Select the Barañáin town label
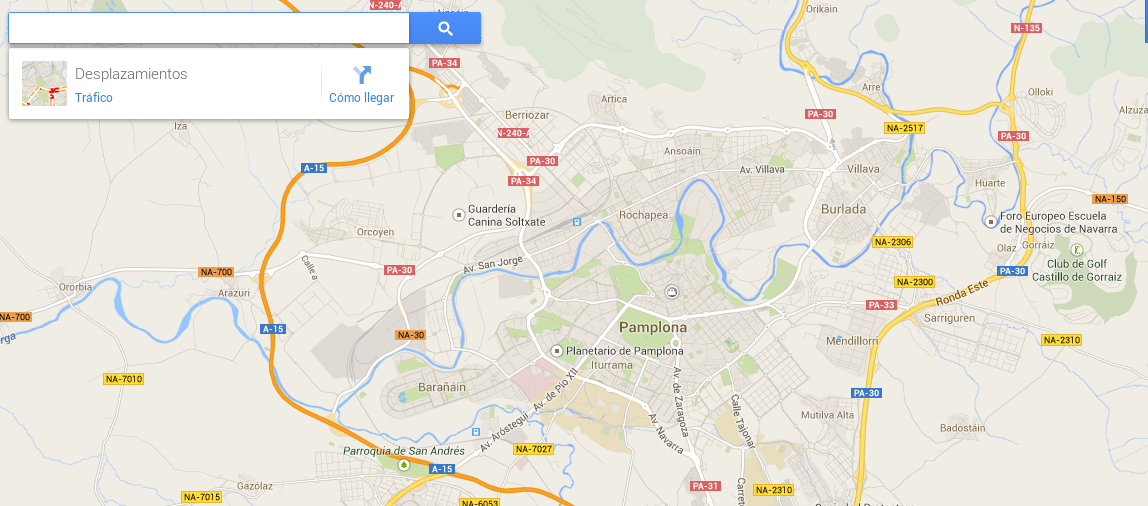 (x=441, y=387)
